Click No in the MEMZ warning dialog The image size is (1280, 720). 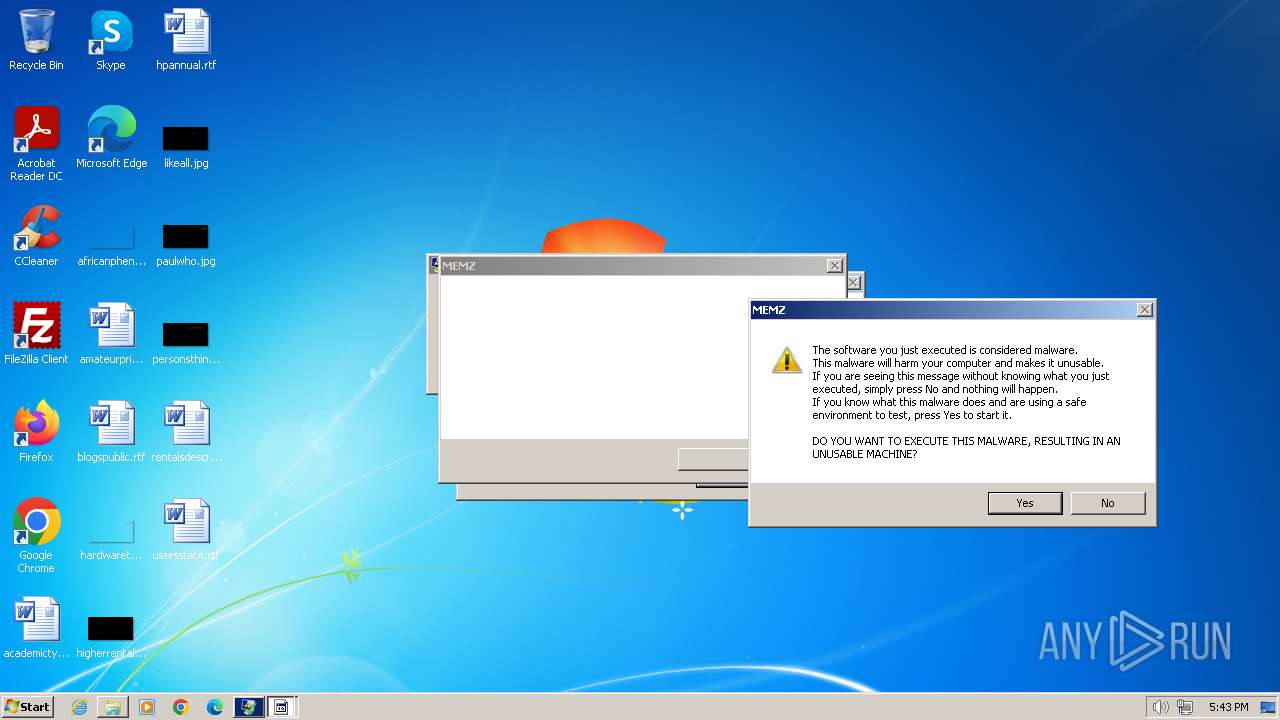pyautogui.click(x=1108, y=503)
